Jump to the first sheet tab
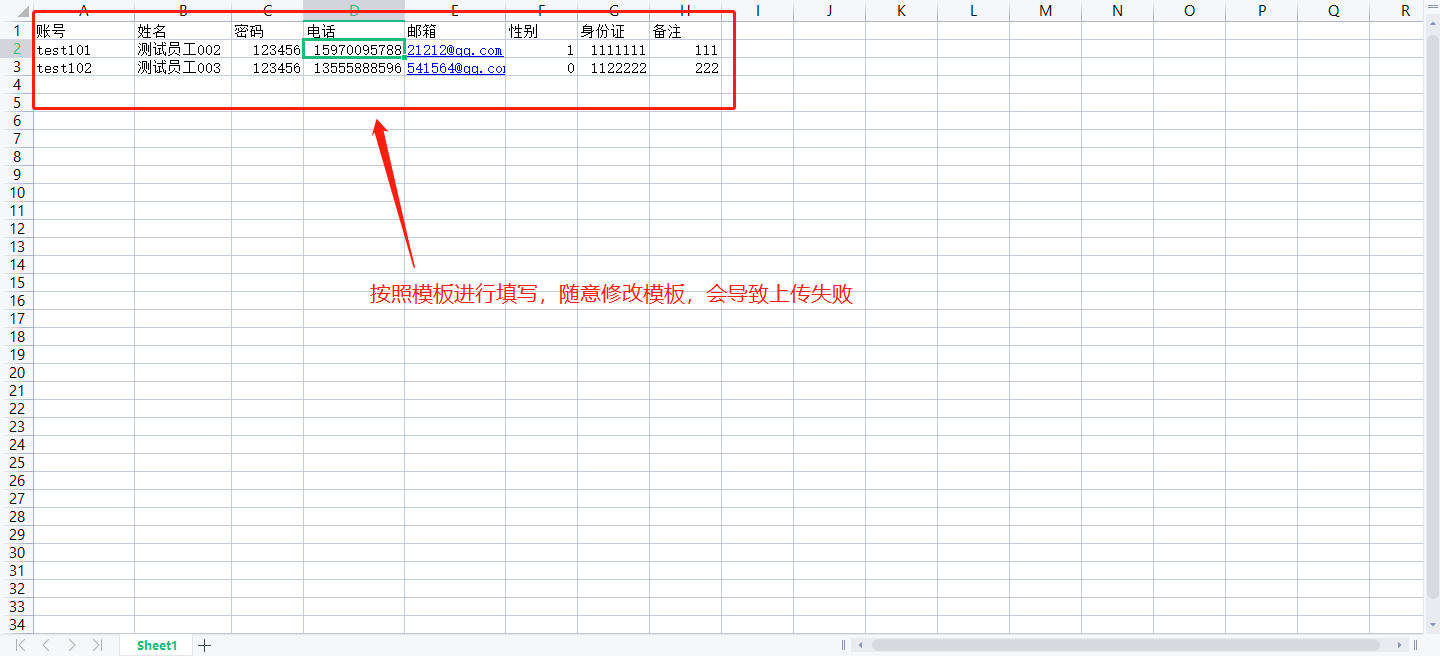The height and width of the screenshot is (656, 1440). pyautogui.click(x=21, y=645)
